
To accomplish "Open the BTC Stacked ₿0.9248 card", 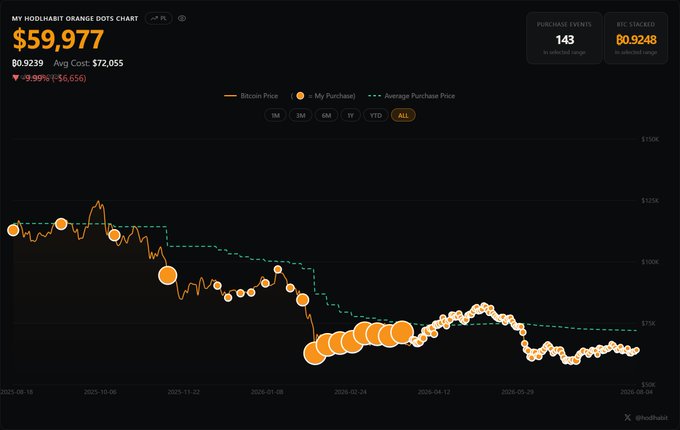I will pyautogui.click(x=636, y=38).
